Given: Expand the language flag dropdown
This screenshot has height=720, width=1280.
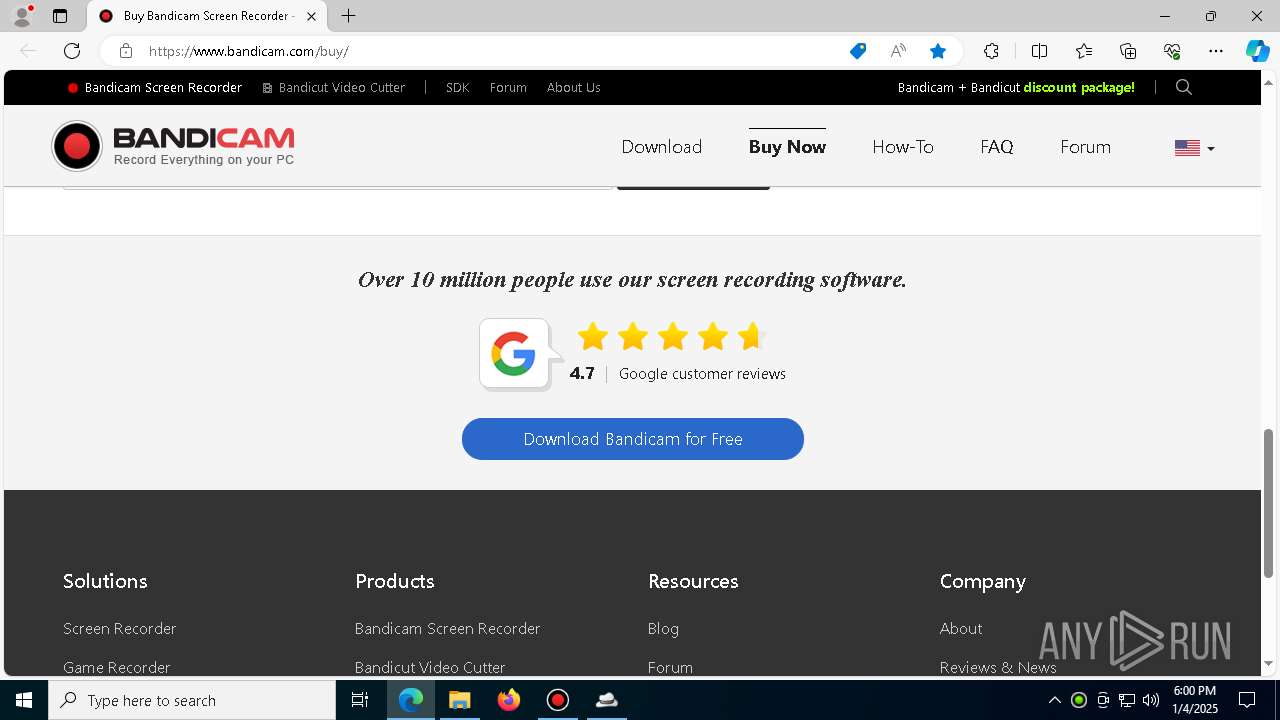Looking at the screenshot, I should [x=1194, y=148].
